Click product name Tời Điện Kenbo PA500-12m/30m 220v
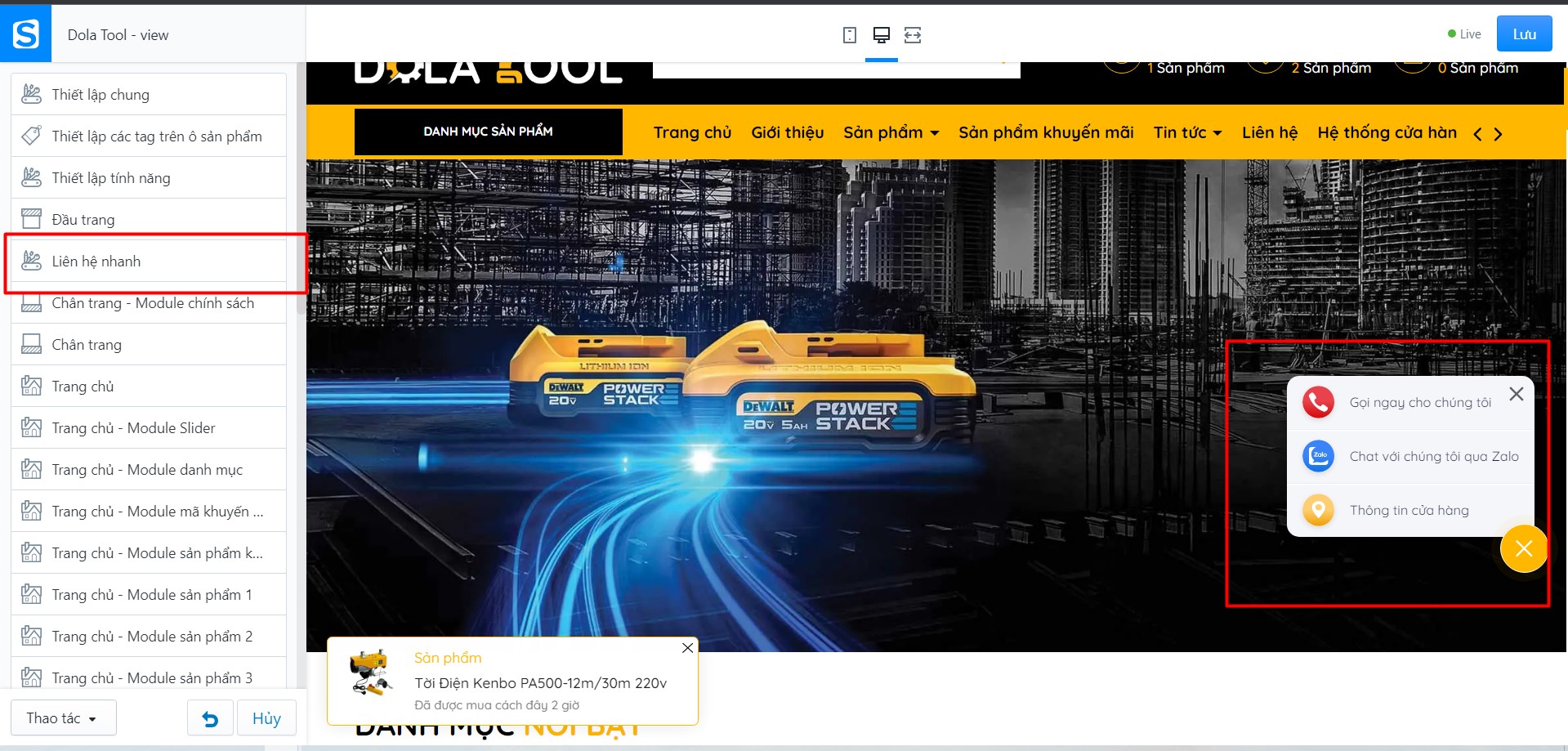 (540, 683)
